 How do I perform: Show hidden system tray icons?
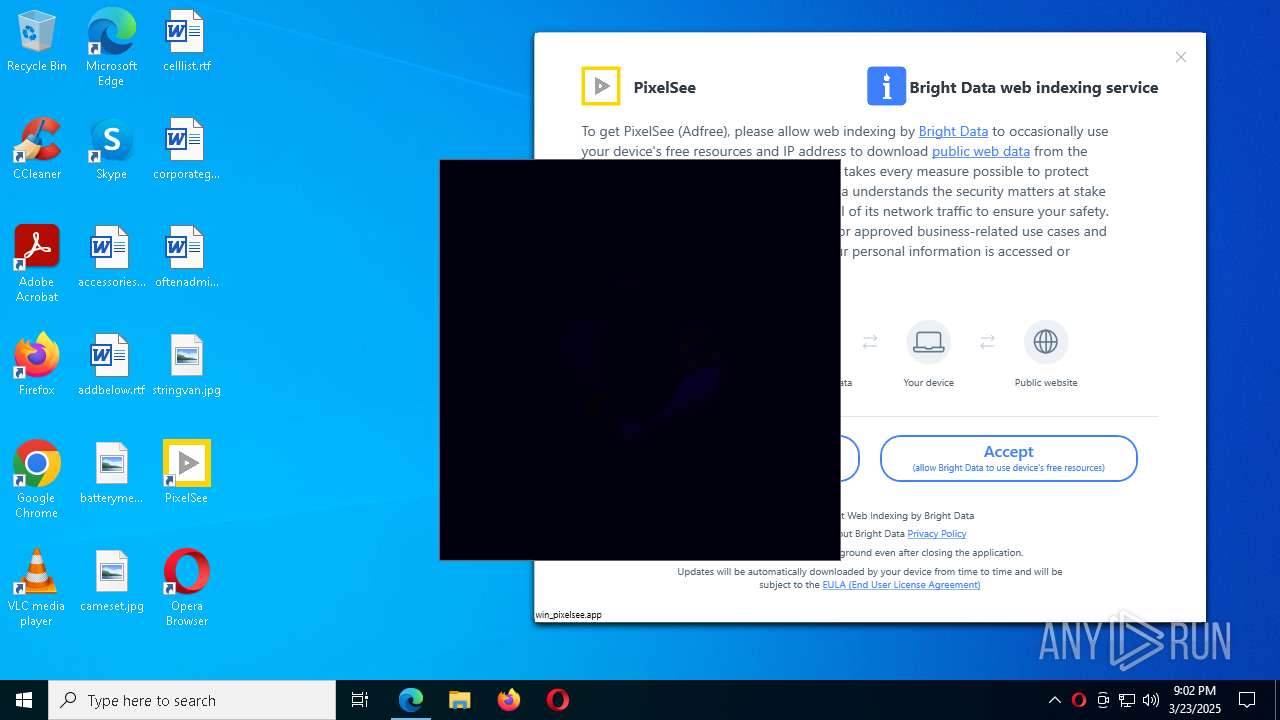pyautogui.click(x=1054, y=700)
